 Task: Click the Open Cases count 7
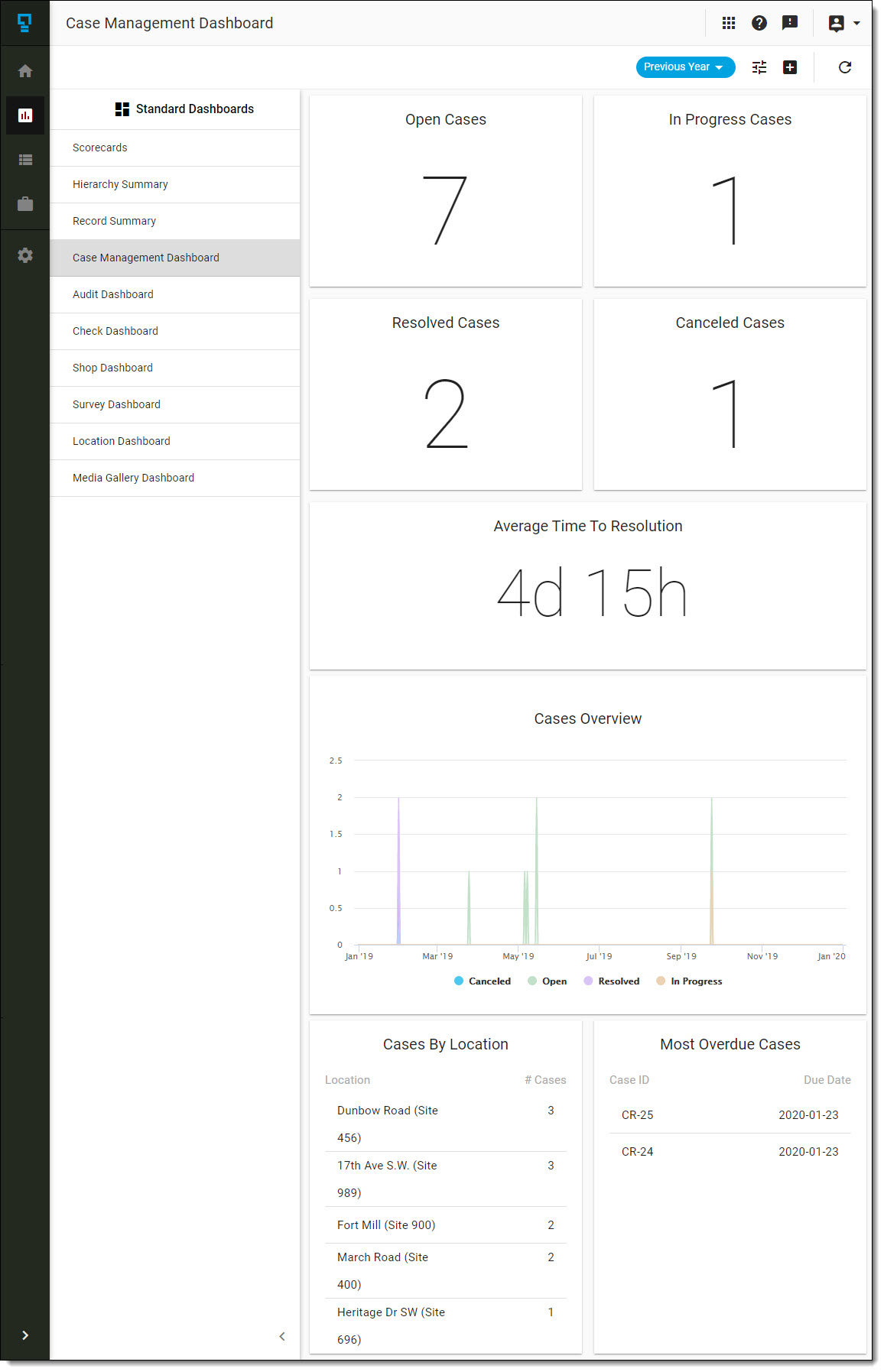445,211
